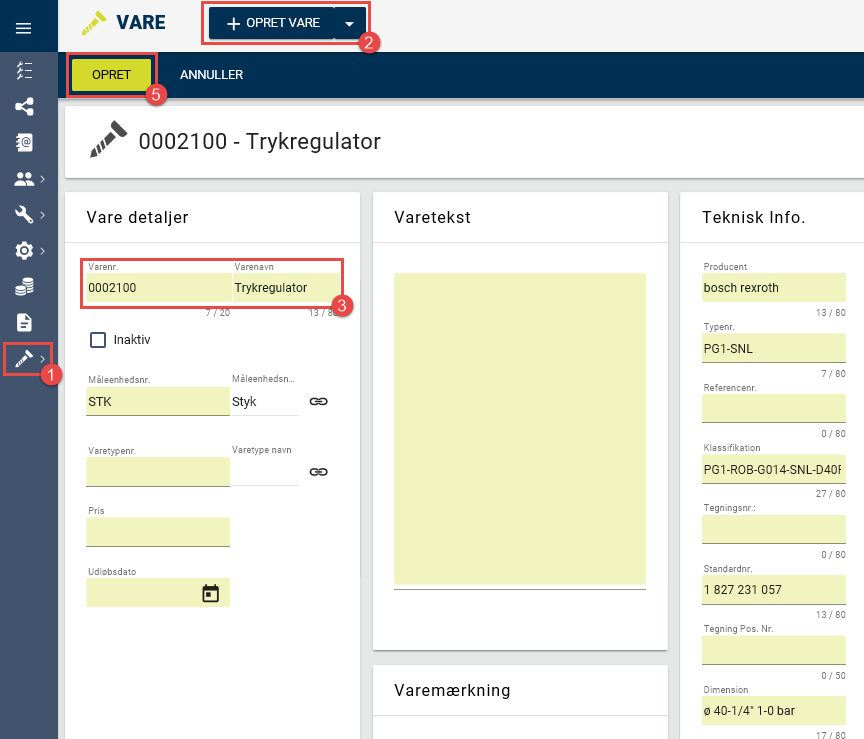Click the Varenavn field containing Trykregulator
Image resolution: width=864 pixels, height=739 pixels.
click(x=287, y=288)
